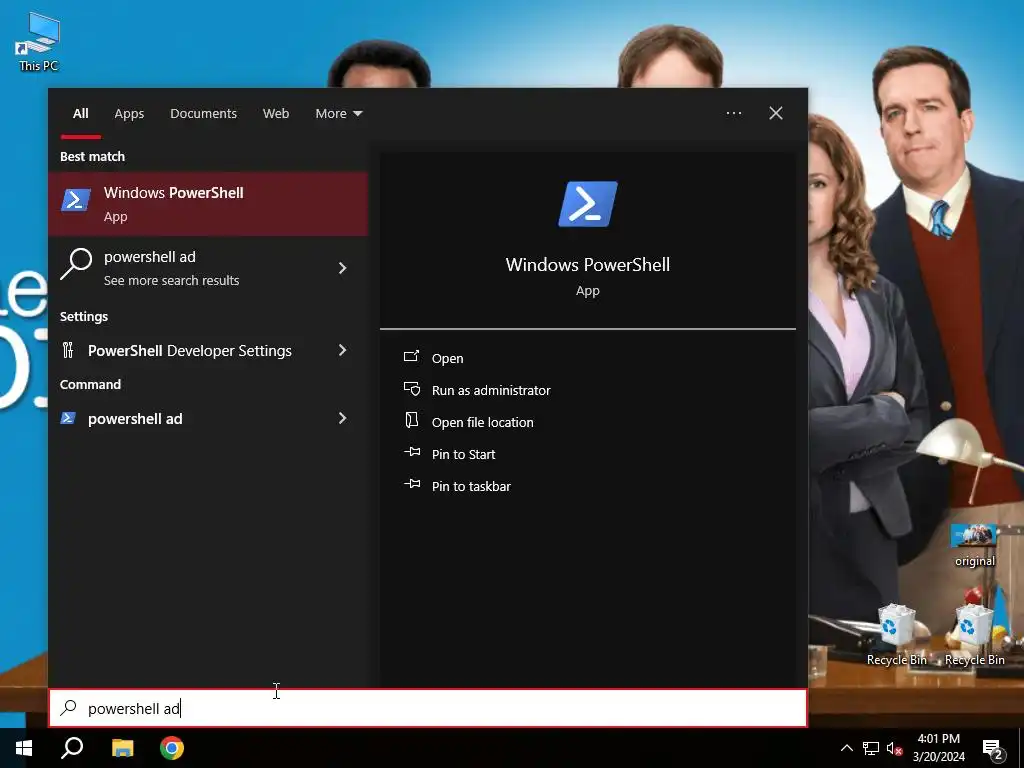Viewport: 1024px width, 768px height.
Task: Click the Open action icon
Action: (x=411, y=356)
